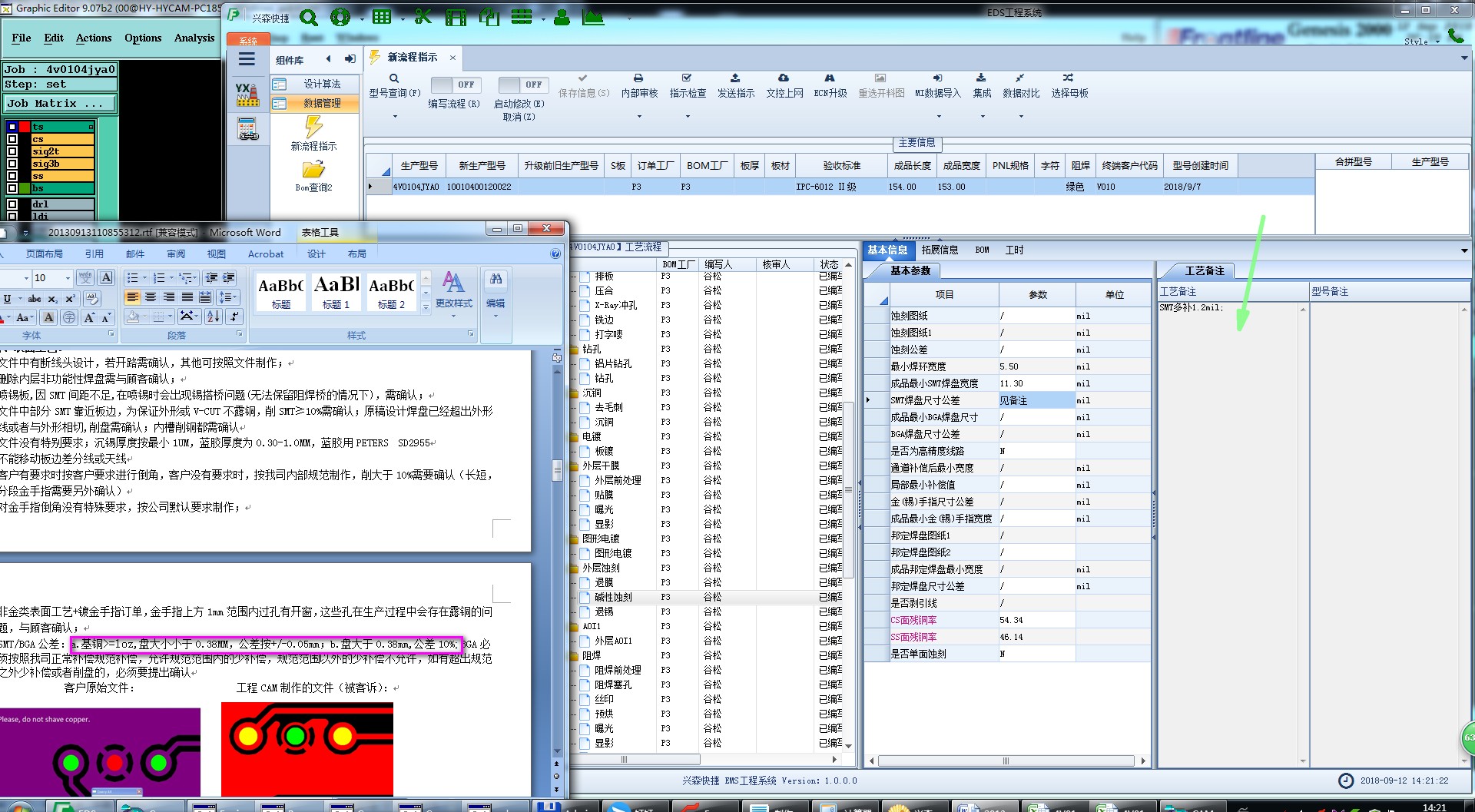The image size is (1475, 812).
Task: Select 碱性蚀刻 process row
Action: tap(612, 597)
